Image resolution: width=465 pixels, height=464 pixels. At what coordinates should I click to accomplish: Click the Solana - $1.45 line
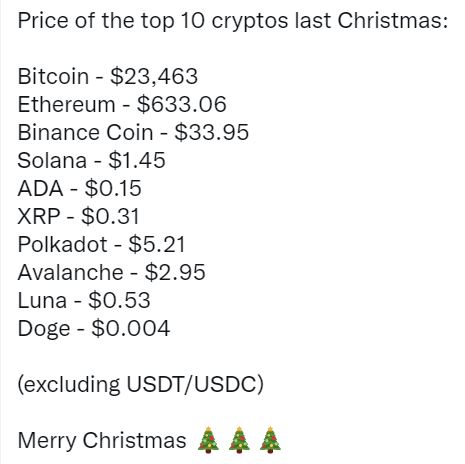[x=91, y=160]
